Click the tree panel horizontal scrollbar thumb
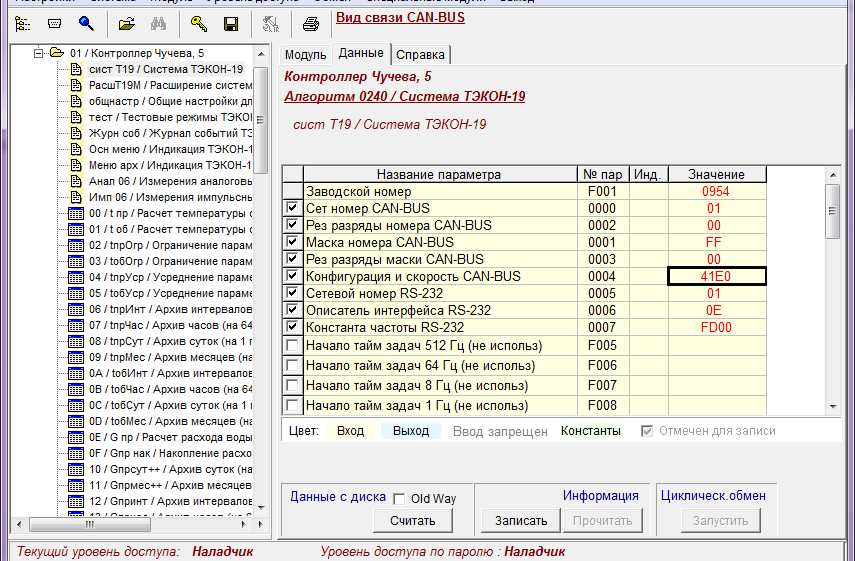Screen dimensions: 855x561 click(90, 524)
